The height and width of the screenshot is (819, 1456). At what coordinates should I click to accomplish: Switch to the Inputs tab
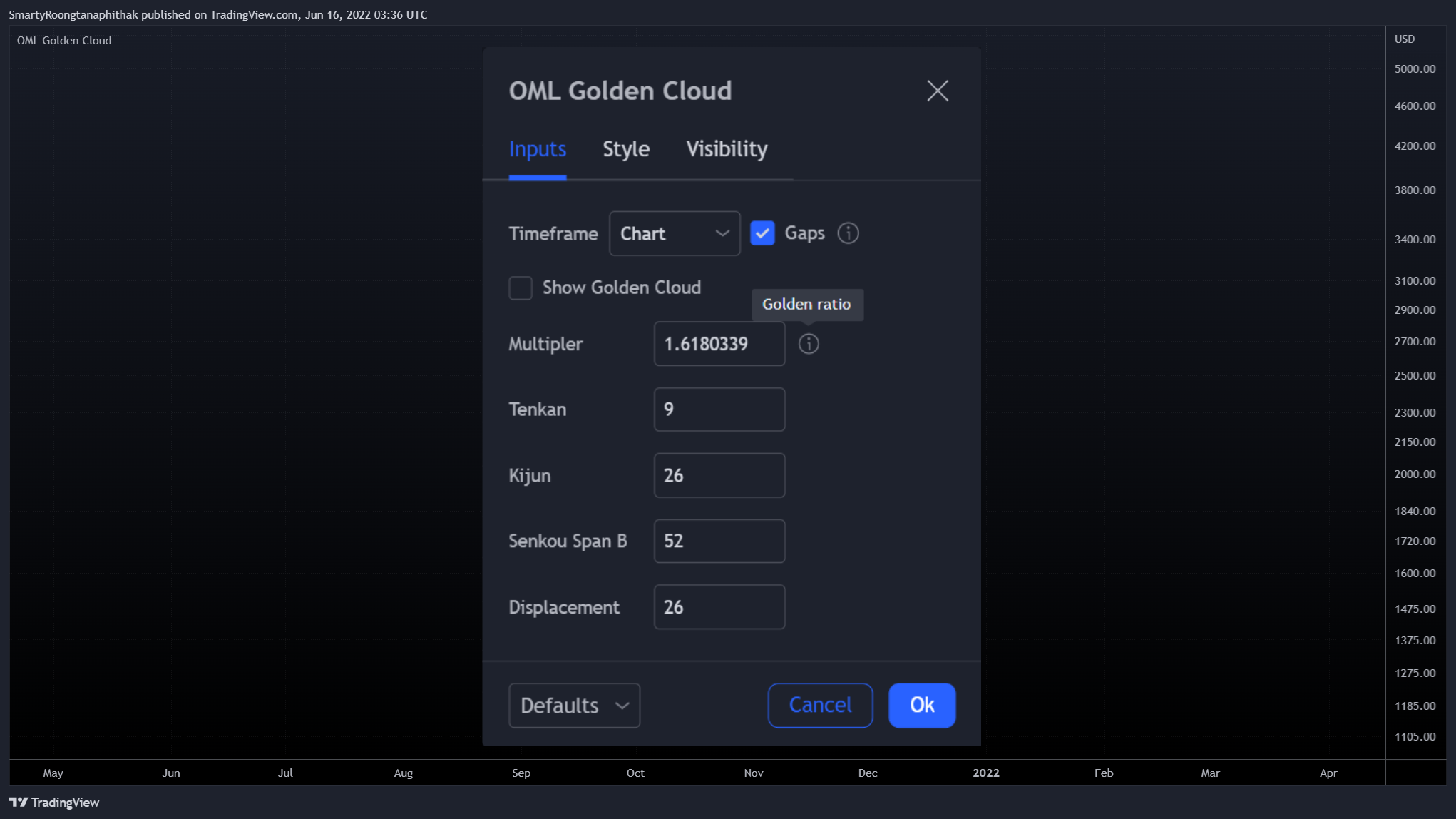538,149
